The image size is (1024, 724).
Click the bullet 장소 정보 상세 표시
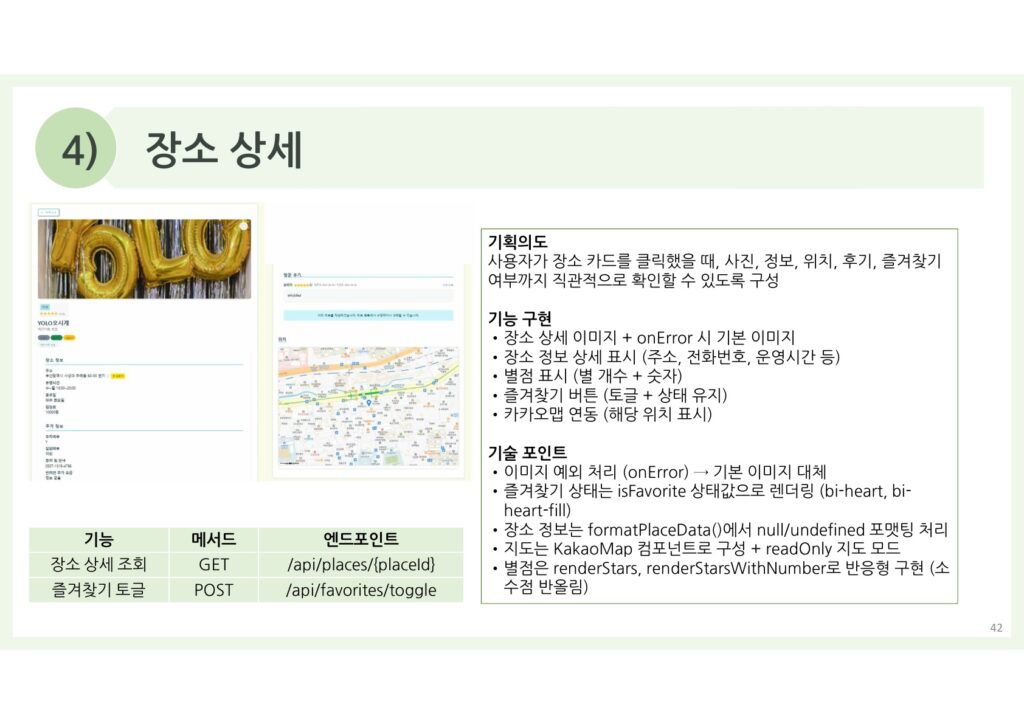[671, 356]
